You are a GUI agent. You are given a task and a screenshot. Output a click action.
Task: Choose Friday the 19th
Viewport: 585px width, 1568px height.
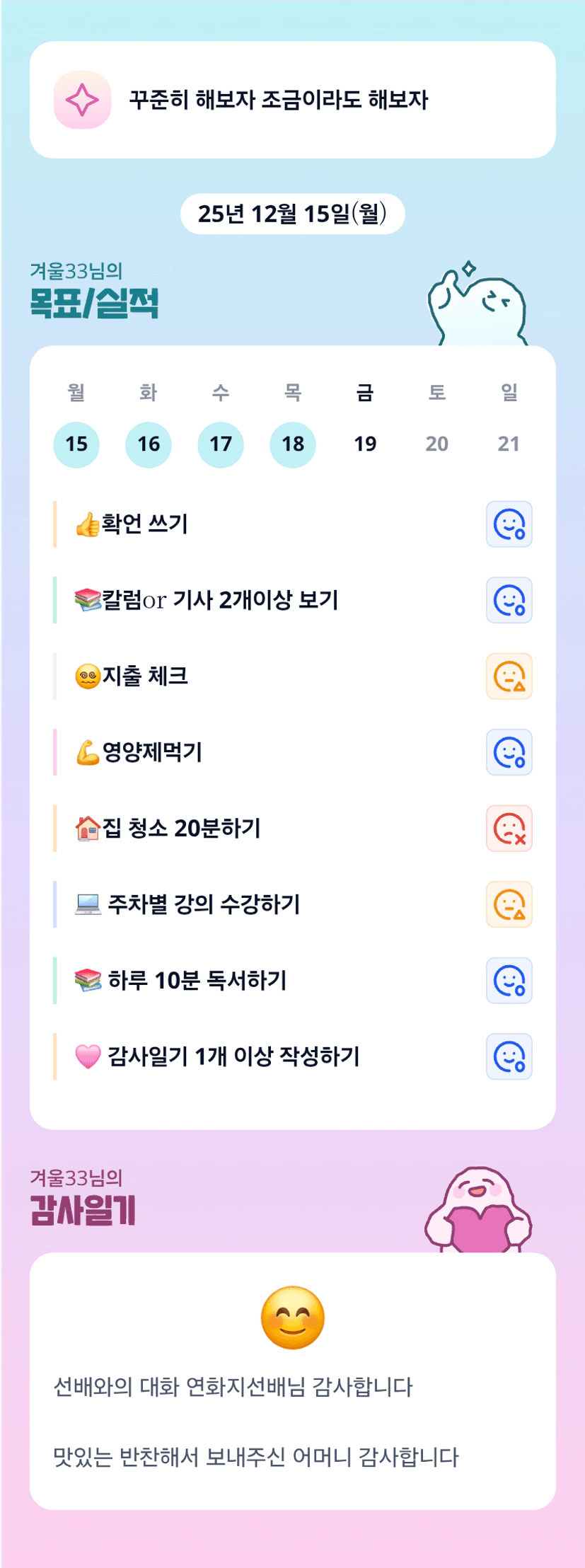point(365,444)
